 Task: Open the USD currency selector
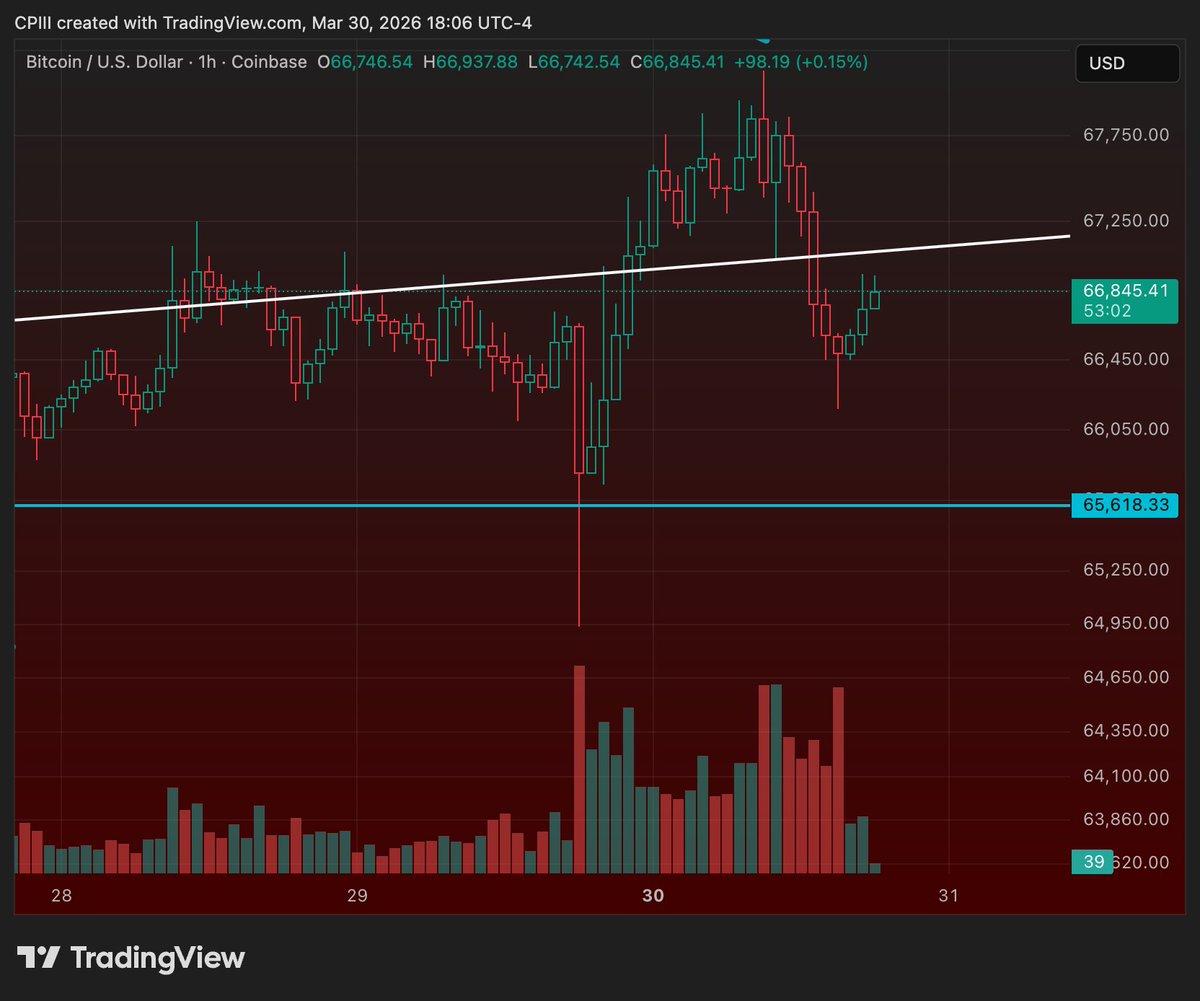point(1127,63)
